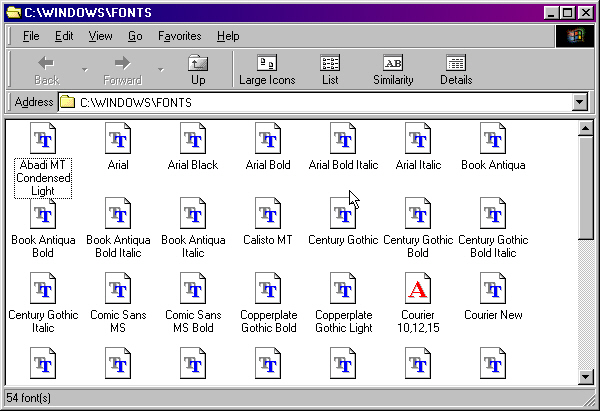Click the folder icon in Address bar

coord(68,102)
